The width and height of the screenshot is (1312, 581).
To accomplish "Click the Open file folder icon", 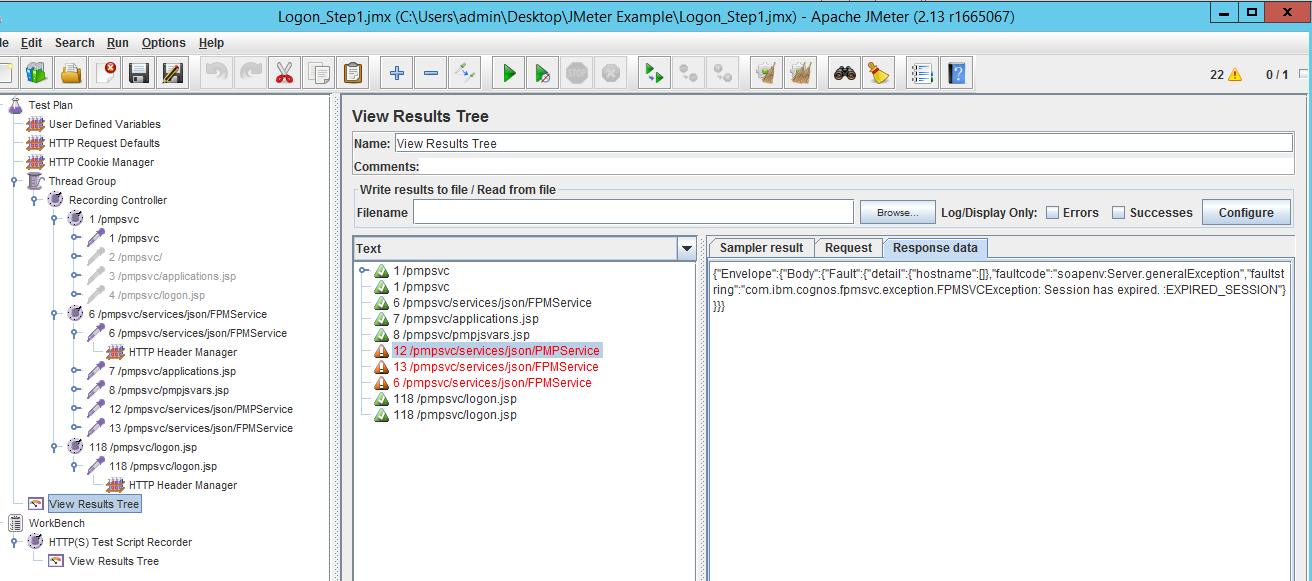I will (71, 73).
